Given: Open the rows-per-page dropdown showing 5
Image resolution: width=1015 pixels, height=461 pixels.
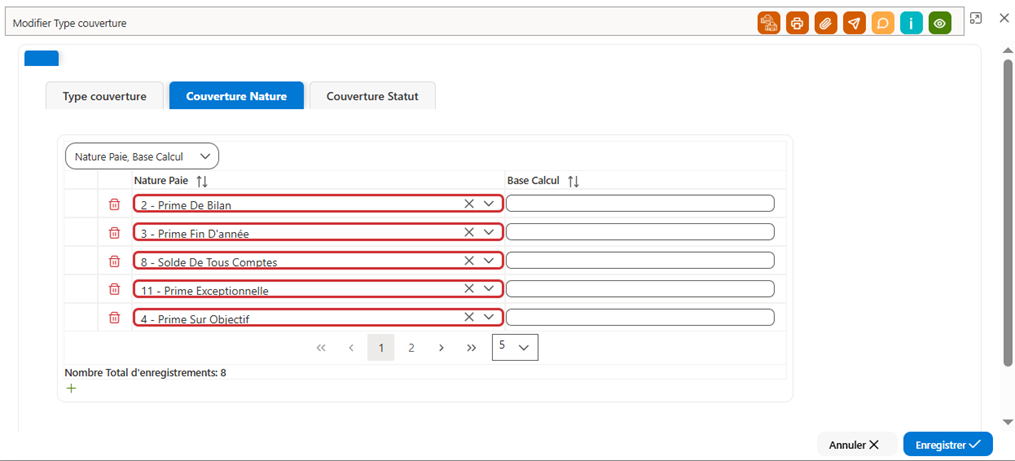Looking at the screenshot, I should pyautogui.click(x=515, y=347).
